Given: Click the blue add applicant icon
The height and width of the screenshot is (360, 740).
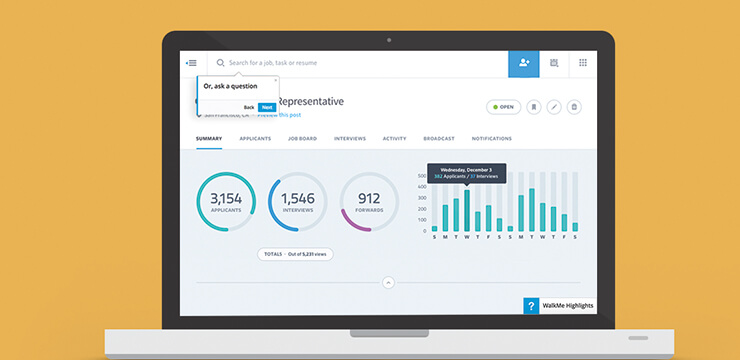Looking at the screenshot, I should [x=524, y=63].
